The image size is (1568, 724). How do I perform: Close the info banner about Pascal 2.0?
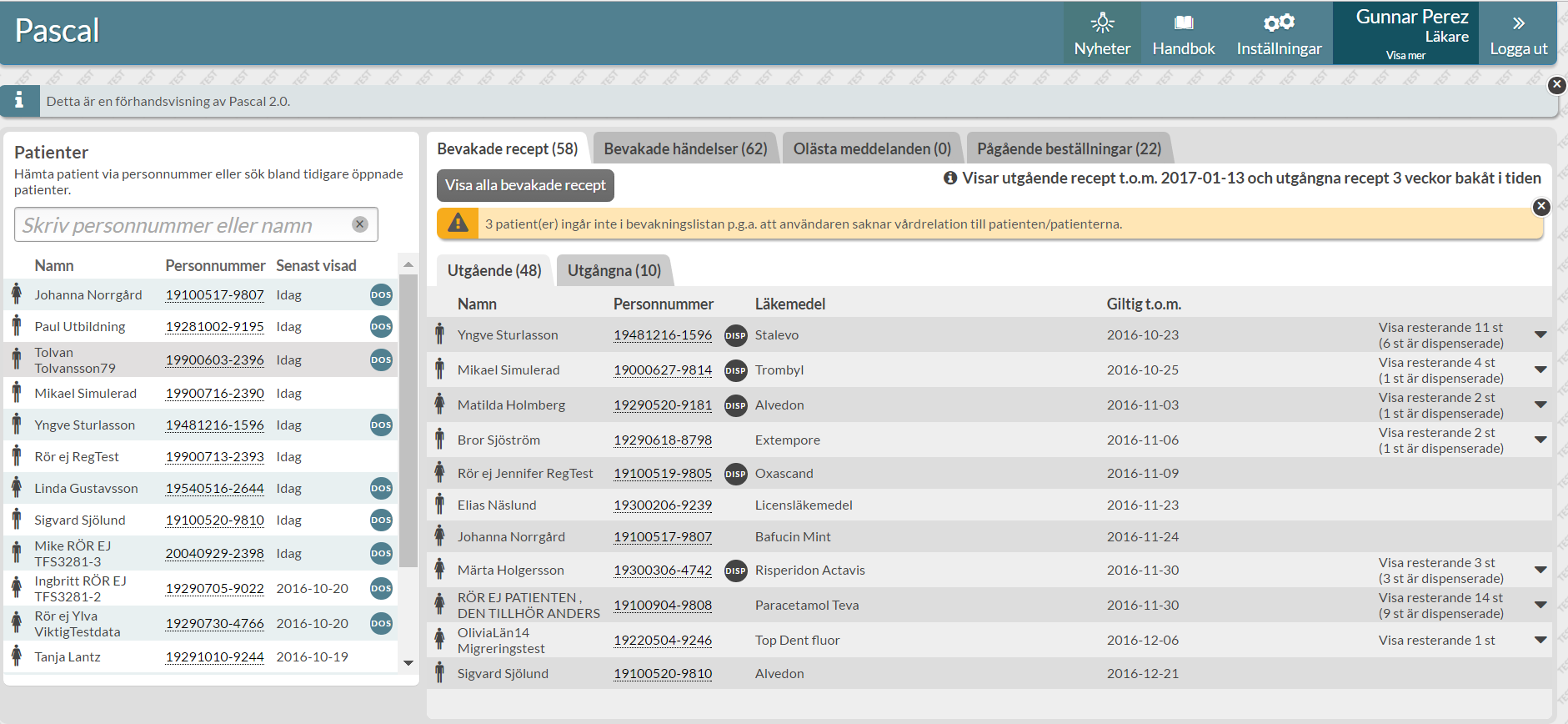click(1556, 85)
